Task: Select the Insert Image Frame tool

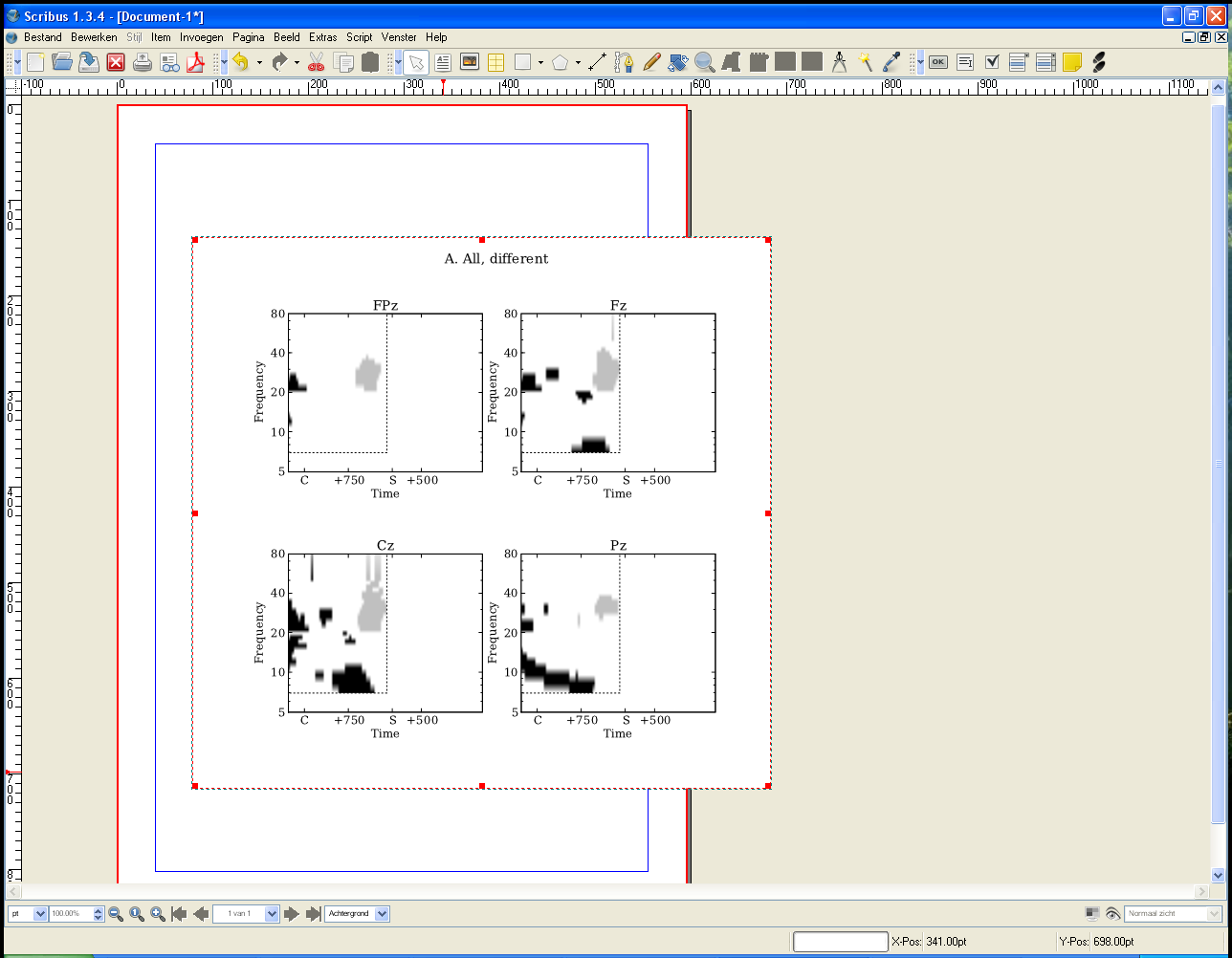Action: pos(470,62)
